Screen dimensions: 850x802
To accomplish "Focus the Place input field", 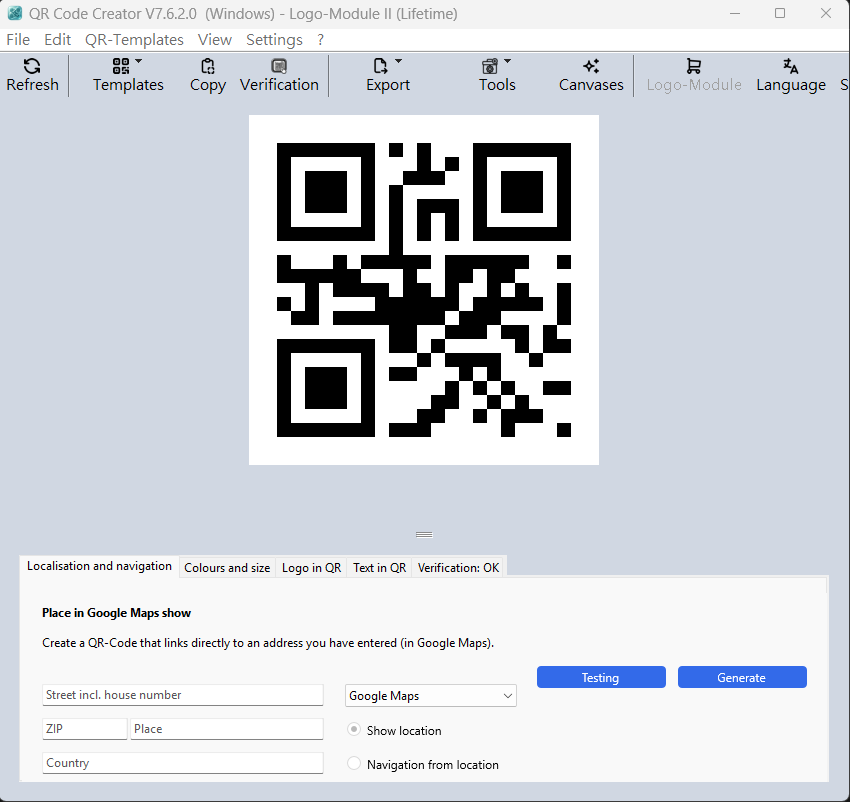I will click(x=227, y=729).
